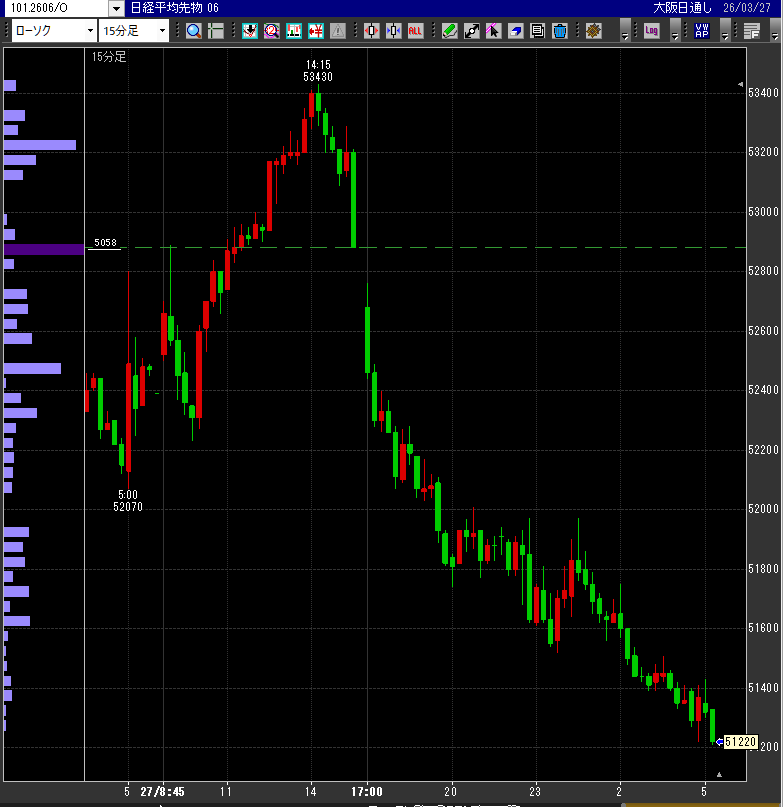
Task: Toggle the crosshair cursor icon
Action: [x=216, y=31]
